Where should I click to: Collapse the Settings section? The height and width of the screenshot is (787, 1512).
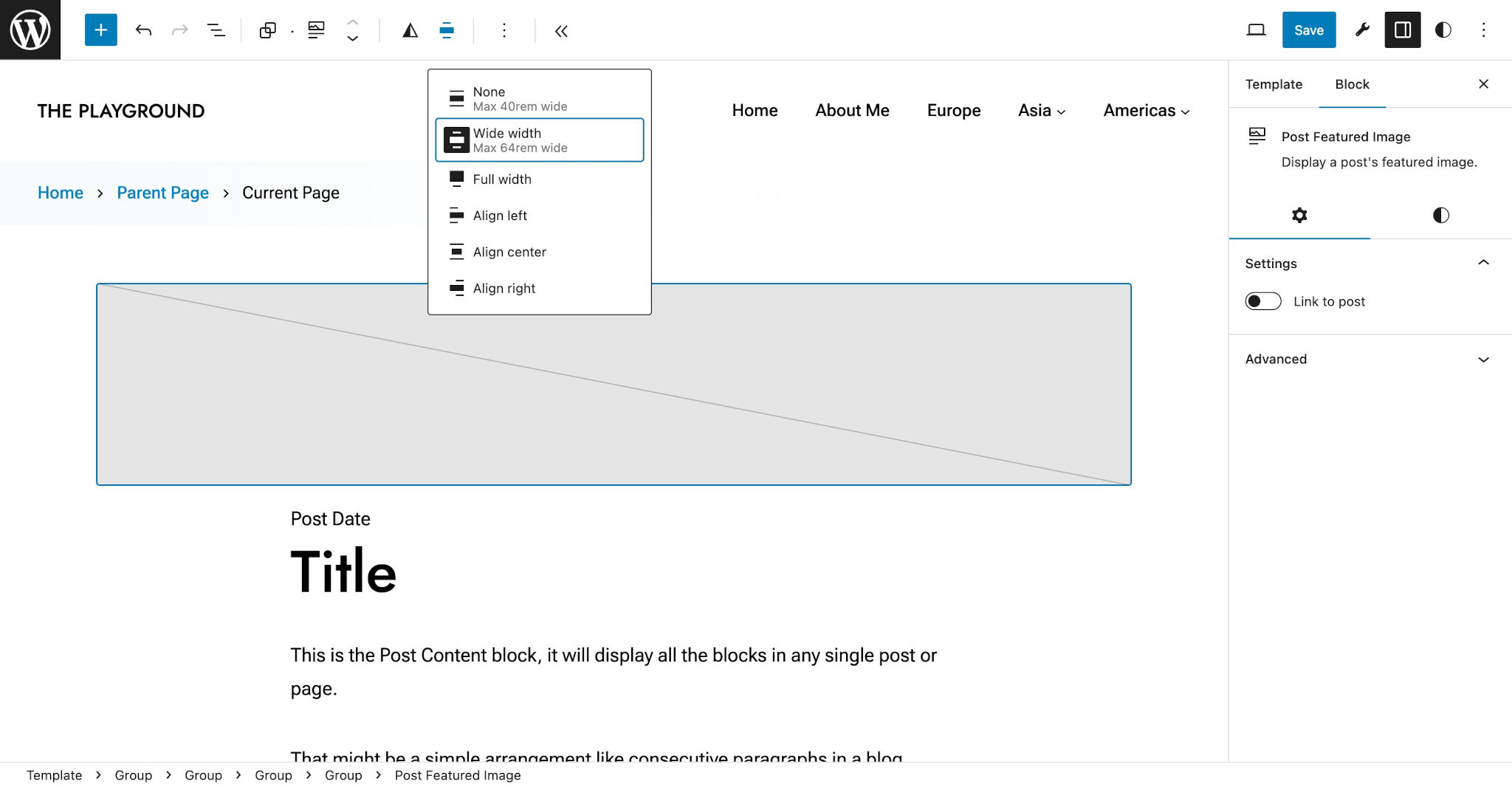coord(1485,263)
